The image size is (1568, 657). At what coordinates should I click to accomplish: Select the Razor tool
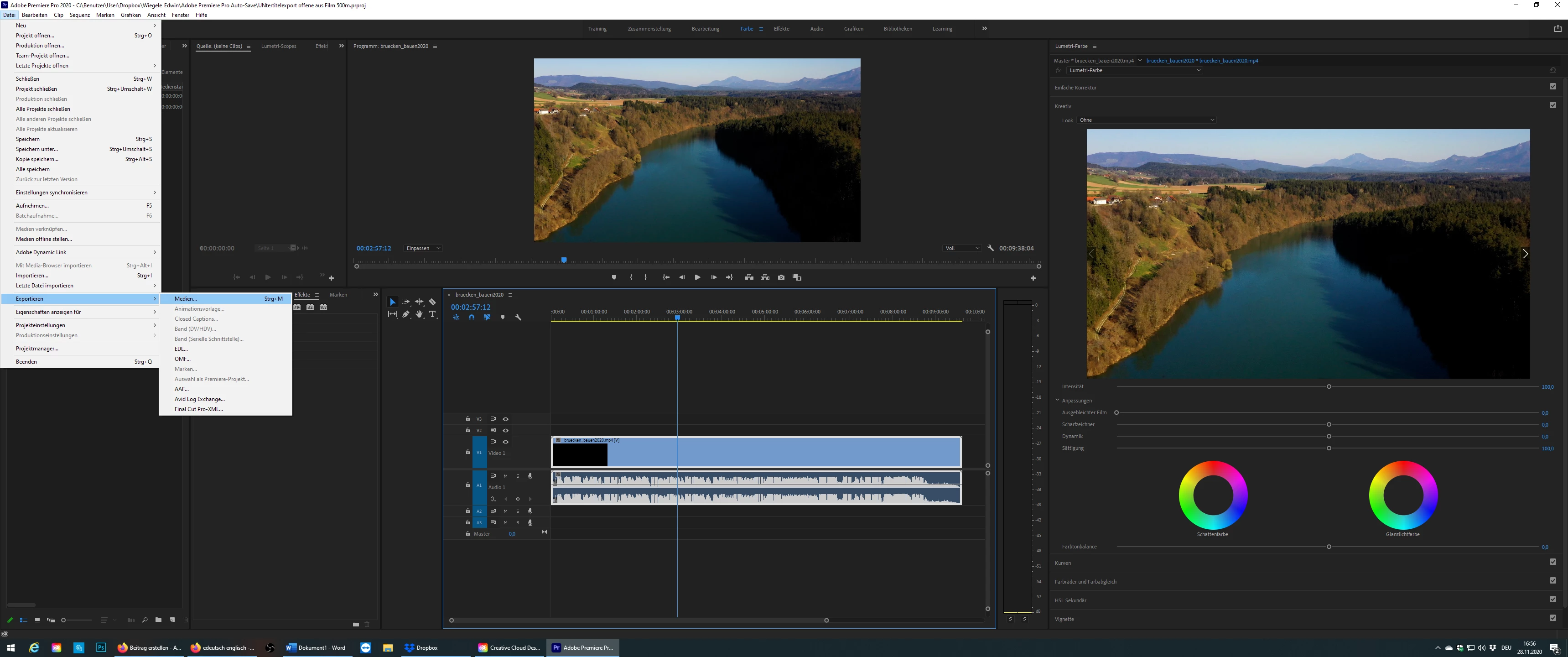(x=432, y=302)
